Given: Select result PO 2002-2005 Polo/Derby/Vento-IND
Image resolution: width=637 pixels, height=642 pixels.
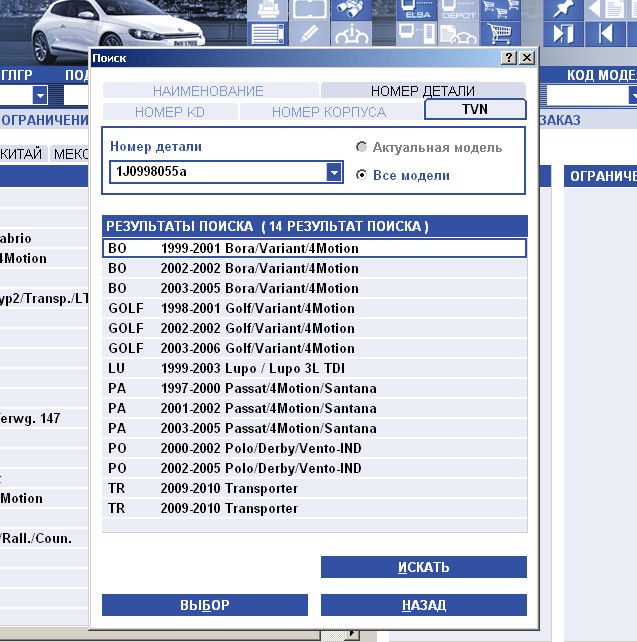Looking at the screenshot, I should tap(314, 468).
